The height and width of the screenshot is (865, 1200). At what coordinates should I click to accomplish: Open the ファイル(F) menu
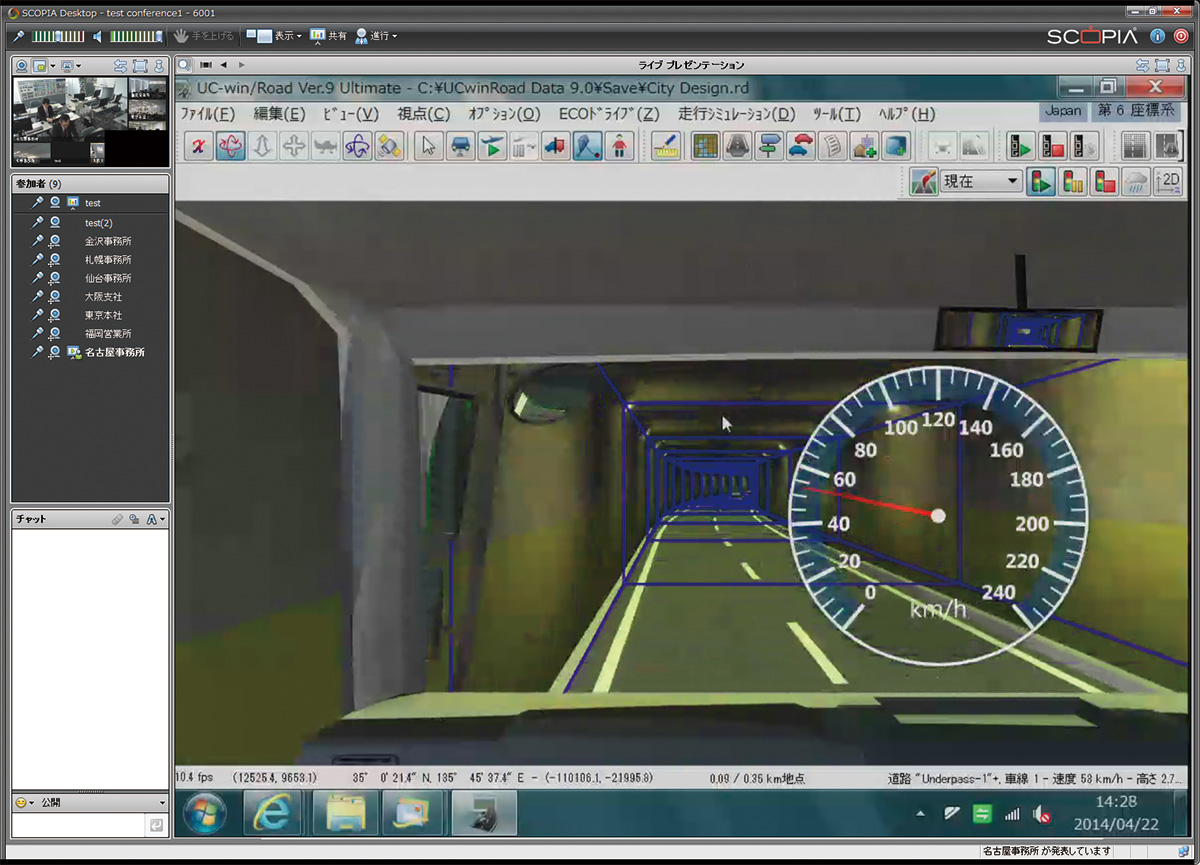(207, 114)
